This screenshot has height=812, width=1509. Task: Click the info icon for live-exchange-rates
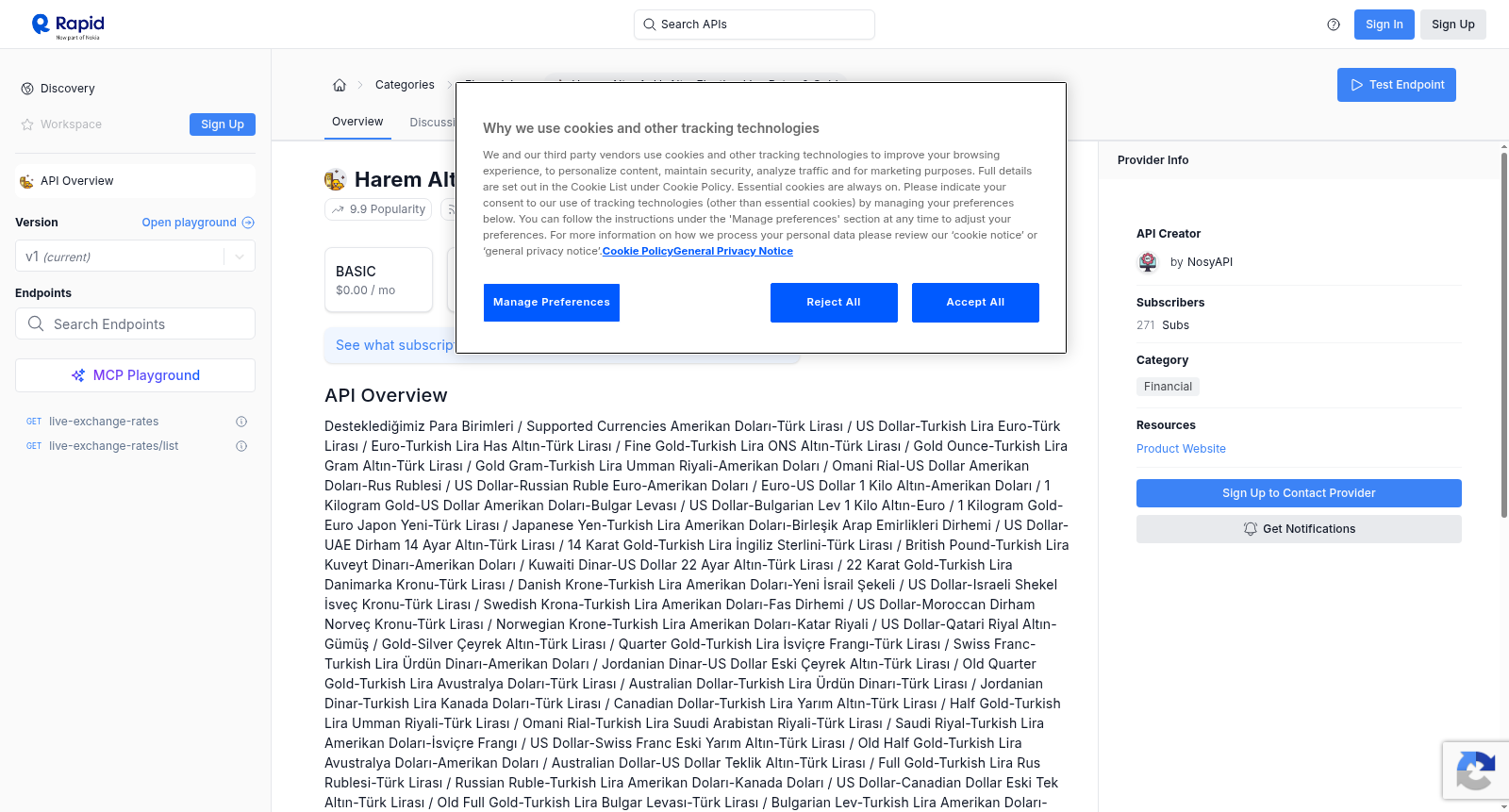(241, 422)
